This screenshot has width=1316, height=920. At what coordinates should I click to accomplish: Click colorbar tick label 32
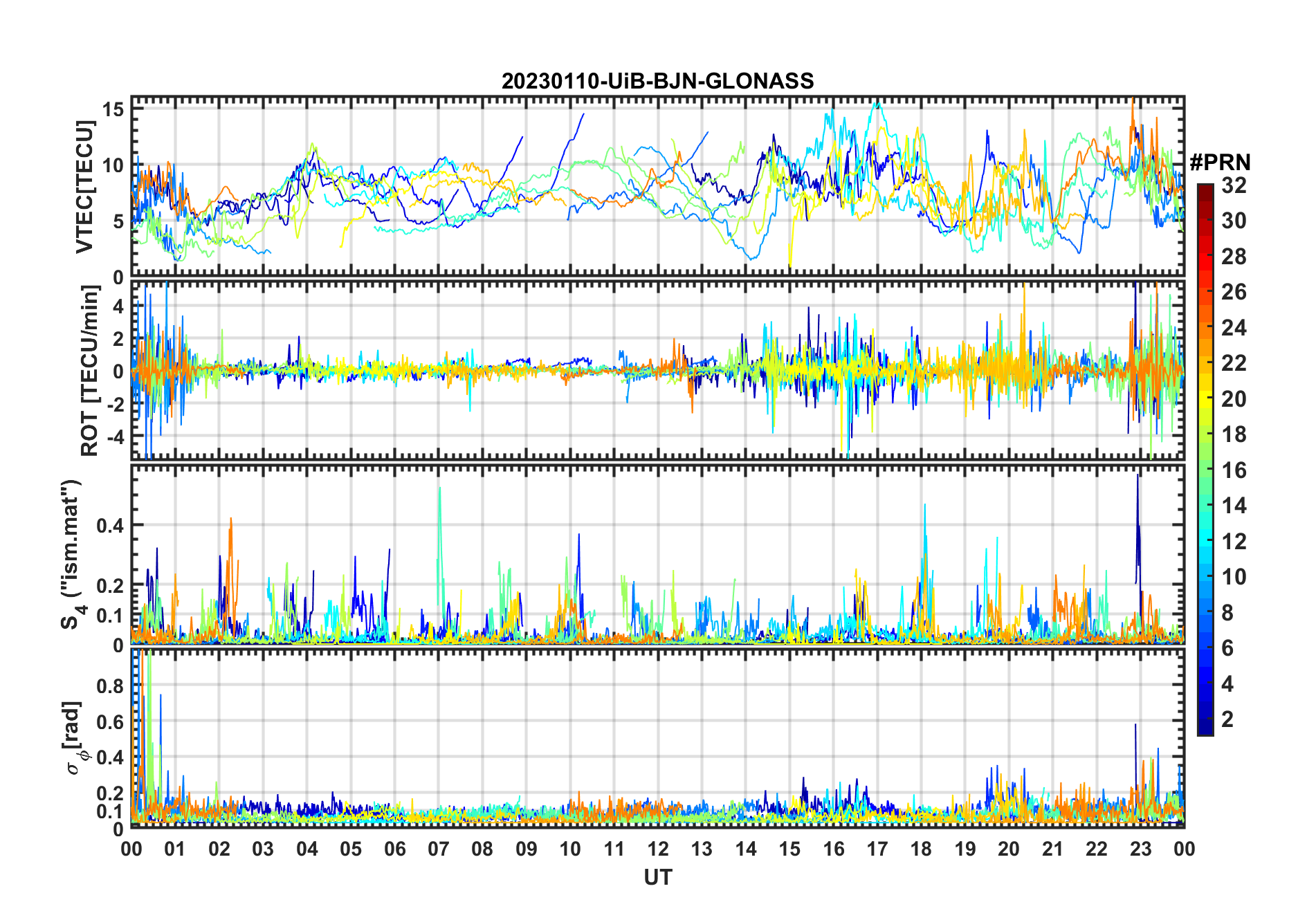tap(1234, 185)
